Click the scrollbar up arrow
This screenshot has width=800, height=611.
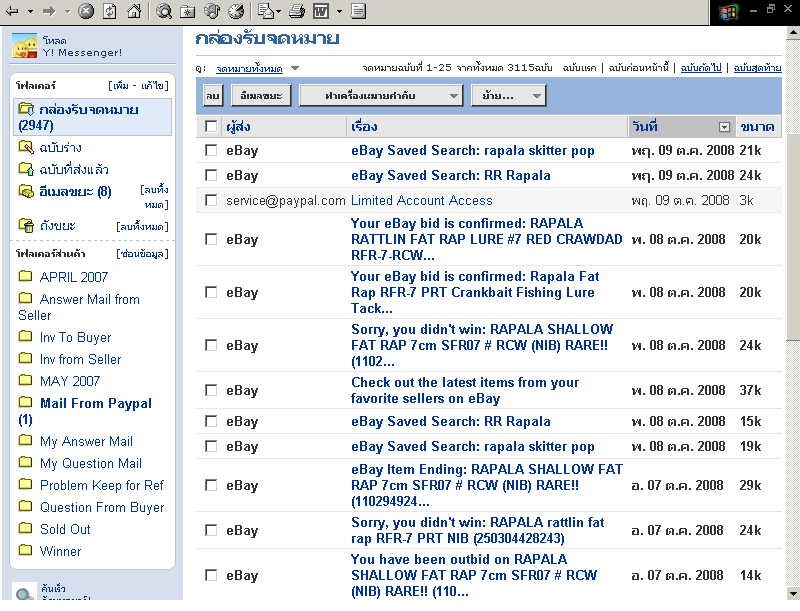click(x=793, y=32)
